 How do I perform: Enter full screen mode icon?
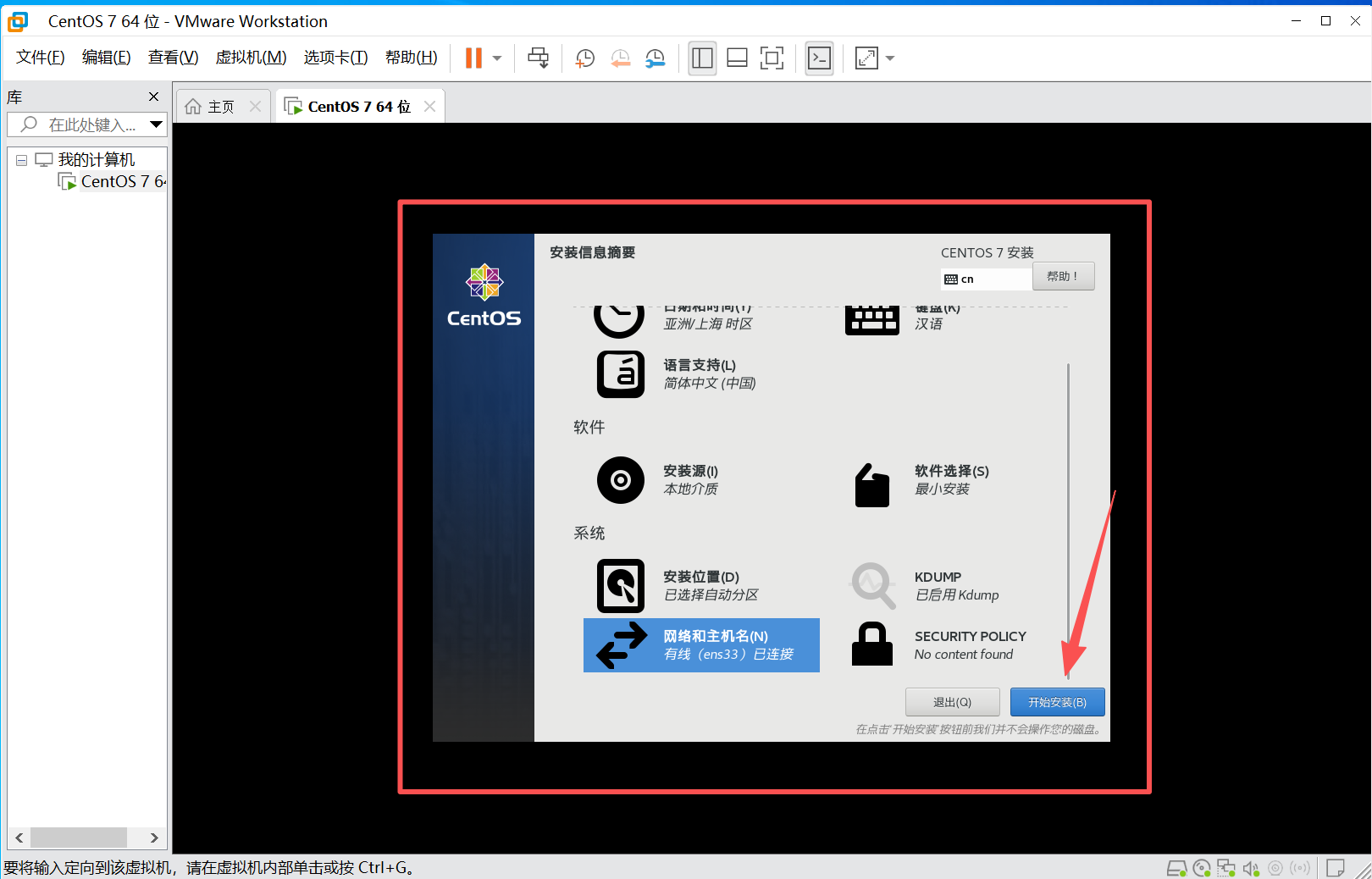pyautogui.click(x=772, y=58)
